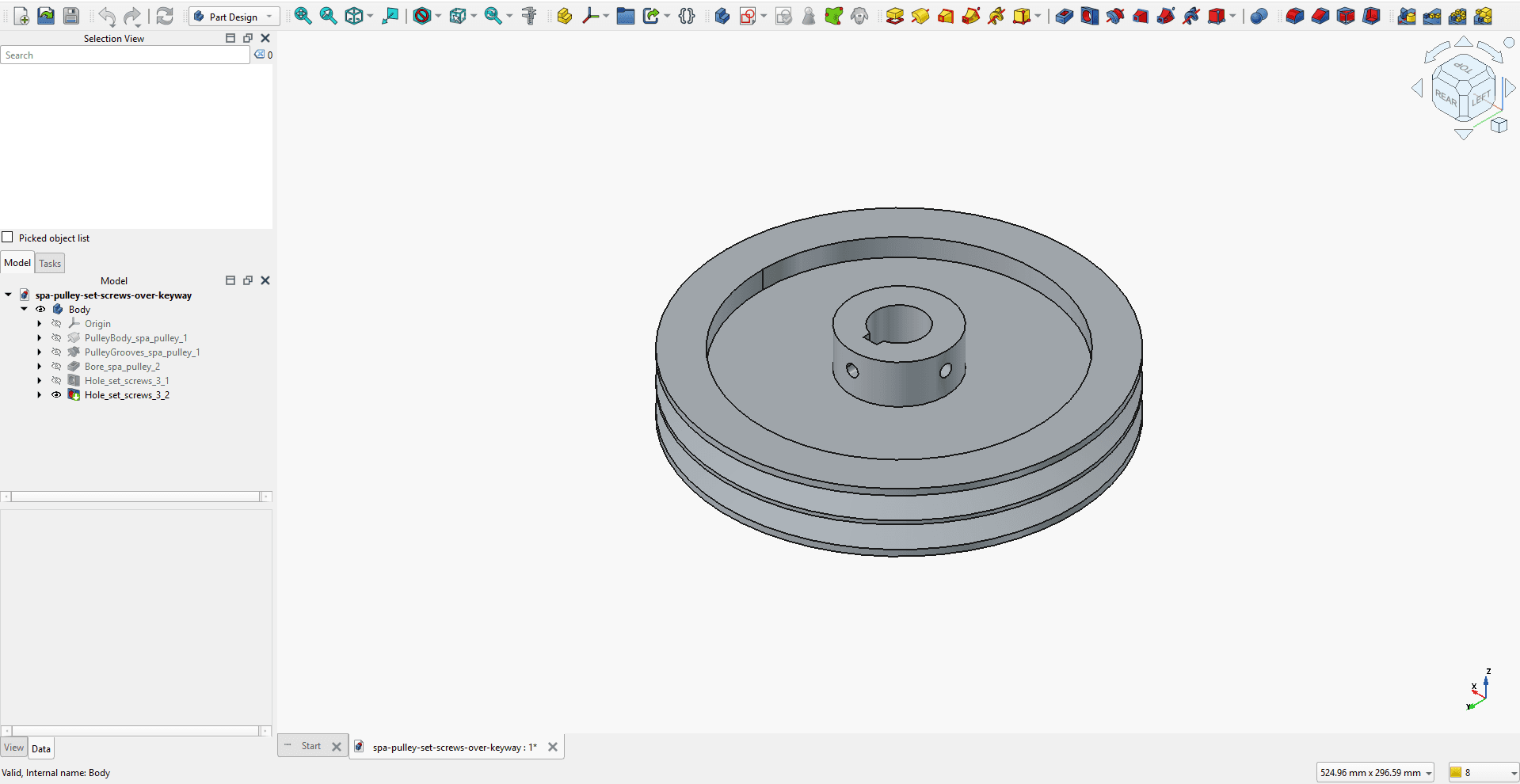Apply Boolean operation tool

click(x=1259, y=16)
